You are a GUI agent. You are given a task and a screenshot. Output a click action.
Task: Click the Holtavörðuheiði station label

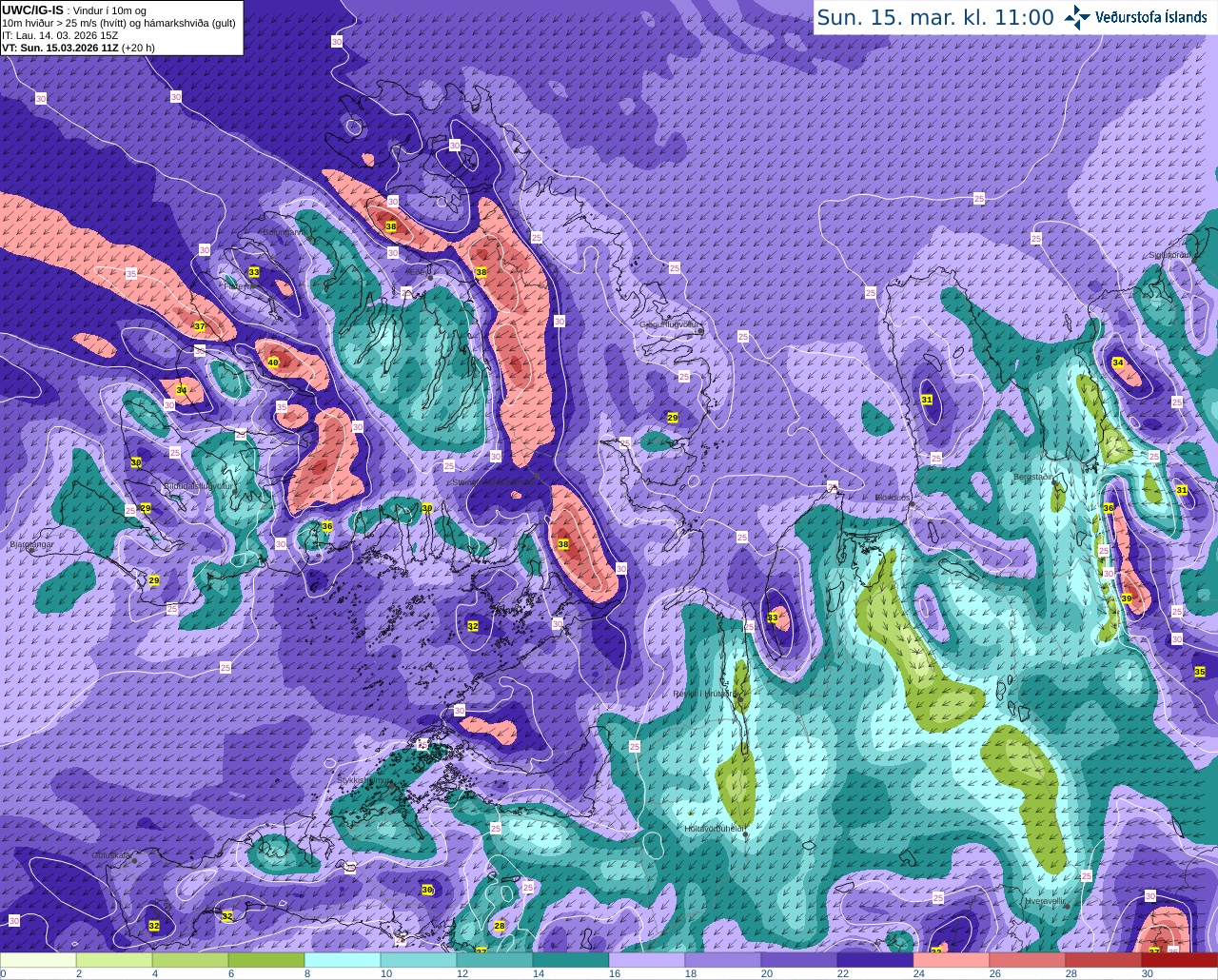(714, 829)
